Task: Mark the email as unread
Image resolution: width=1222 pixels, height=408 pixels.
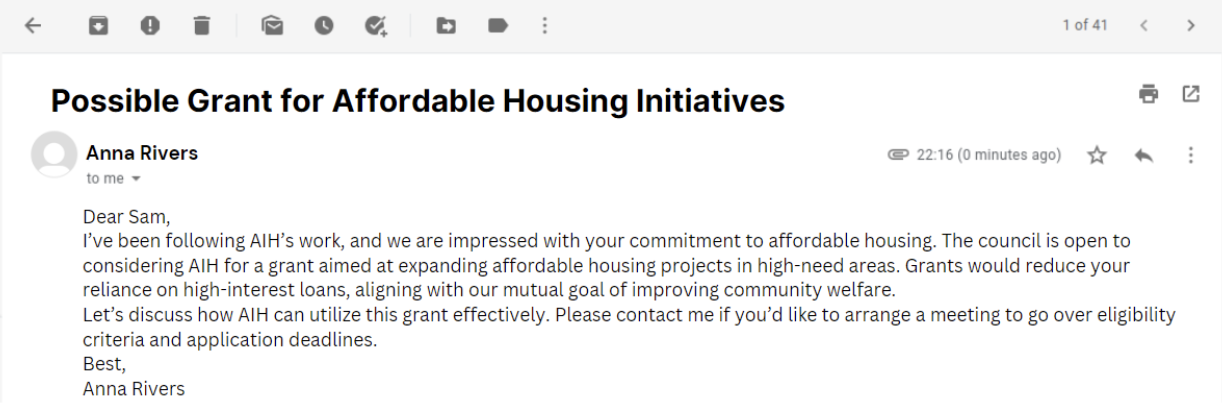Action: (272, 26)
